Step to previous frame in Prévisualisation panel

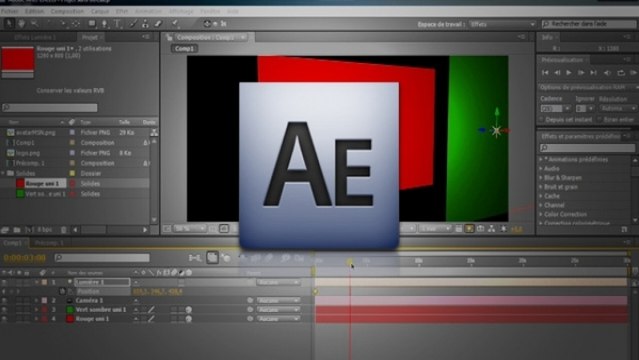click(557, 73)
